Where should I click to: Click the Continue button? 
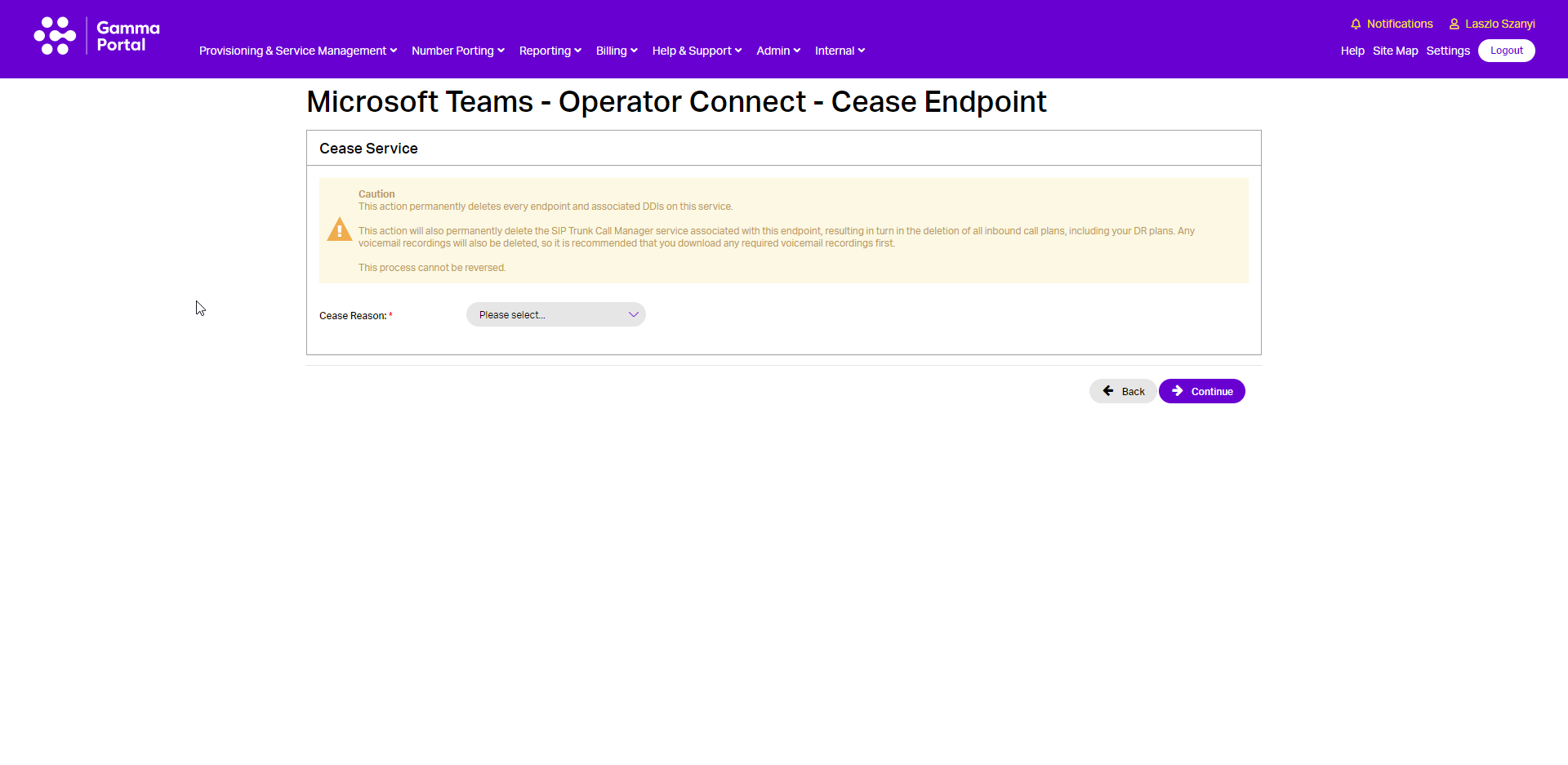click(1202, 391)
